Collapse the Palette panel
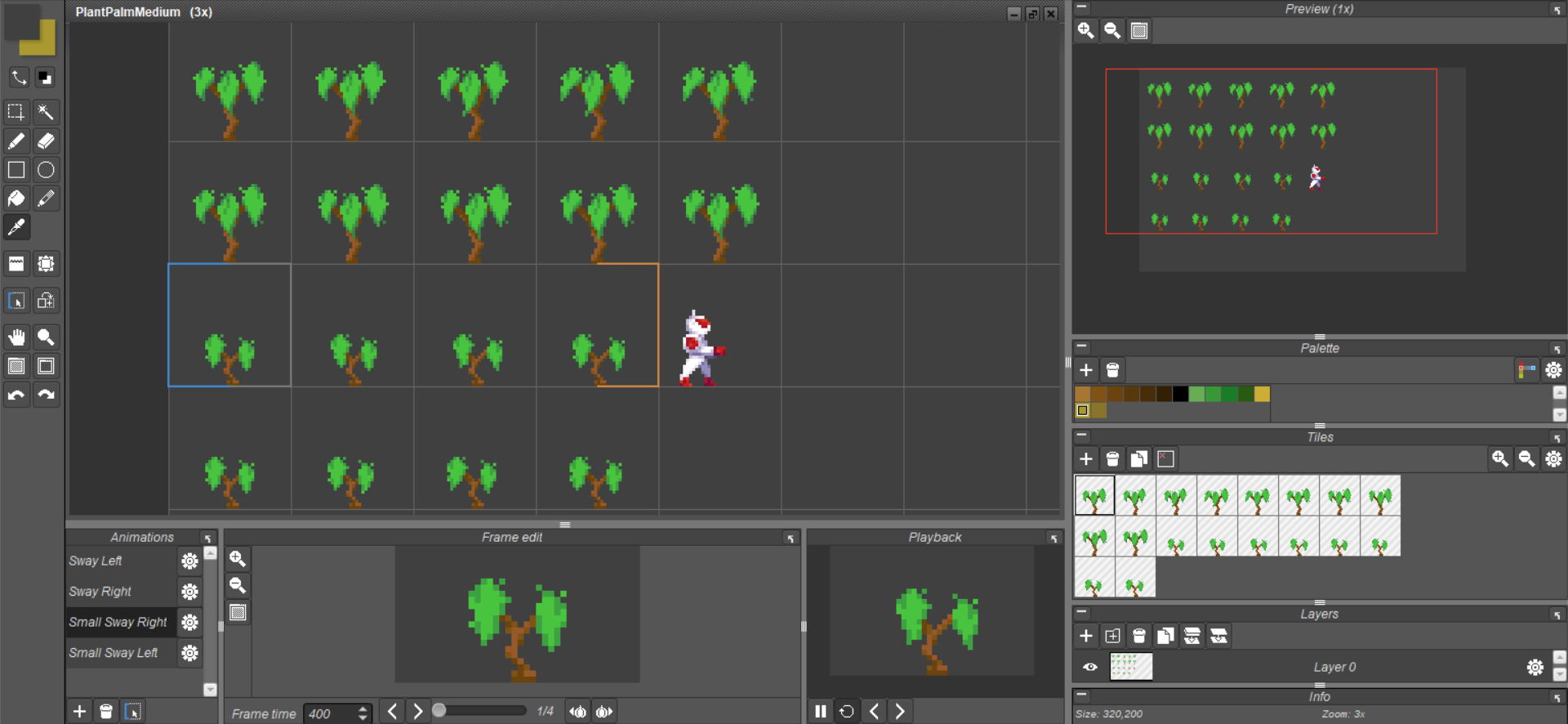This screenshot has width=1568, height=724. click(x=1081, y=346)
